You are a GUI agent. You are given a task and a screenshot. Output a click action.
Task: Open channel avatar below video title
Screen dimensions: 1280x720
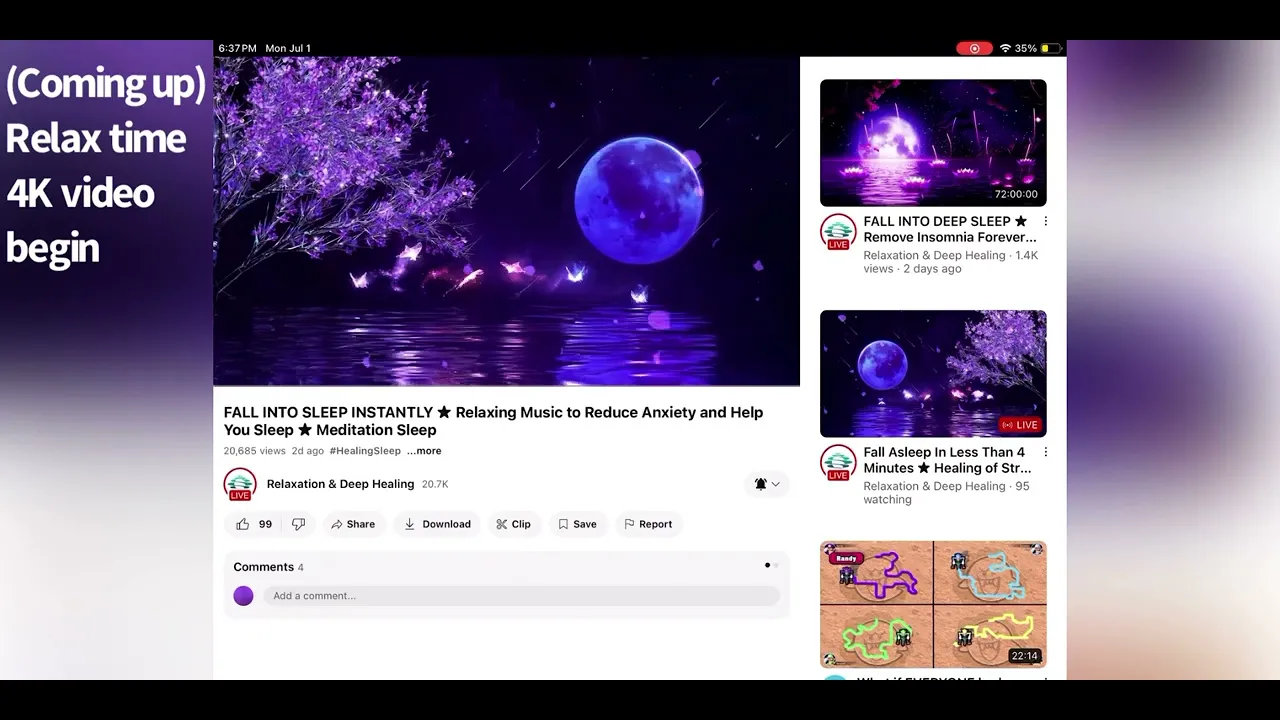[x=240, y=484]
